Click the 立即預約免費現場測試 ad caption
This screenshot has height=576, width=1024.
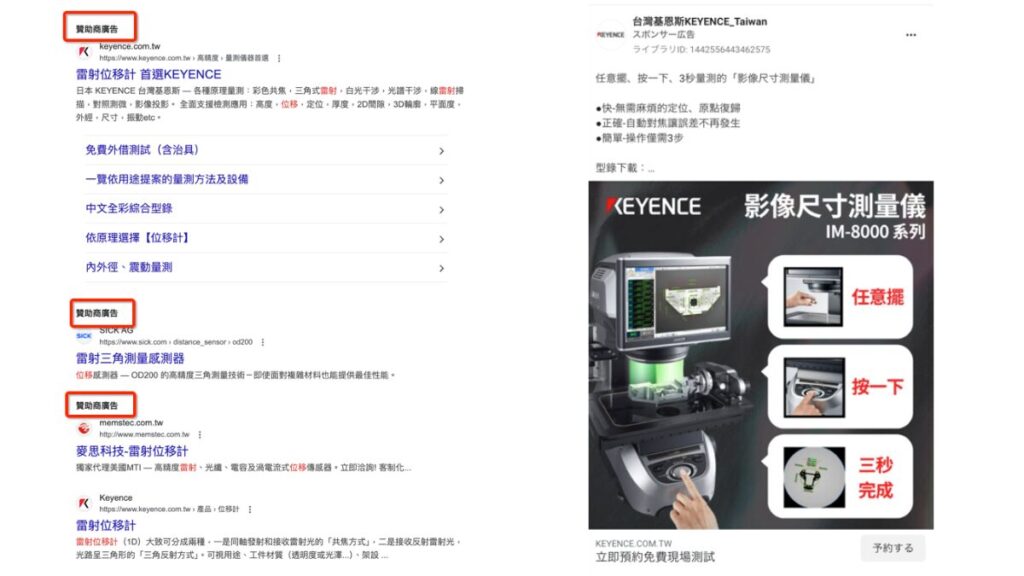655,557
